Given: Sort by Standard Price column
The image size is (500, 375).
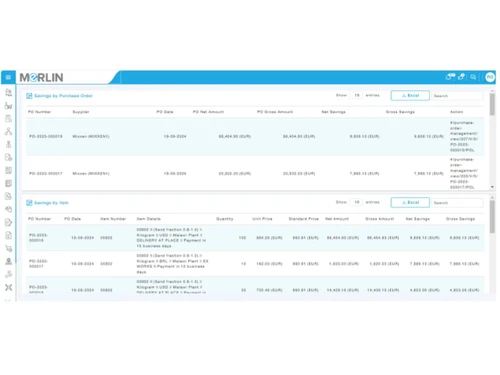Looking at the screenshot, I should click(304, 219).
